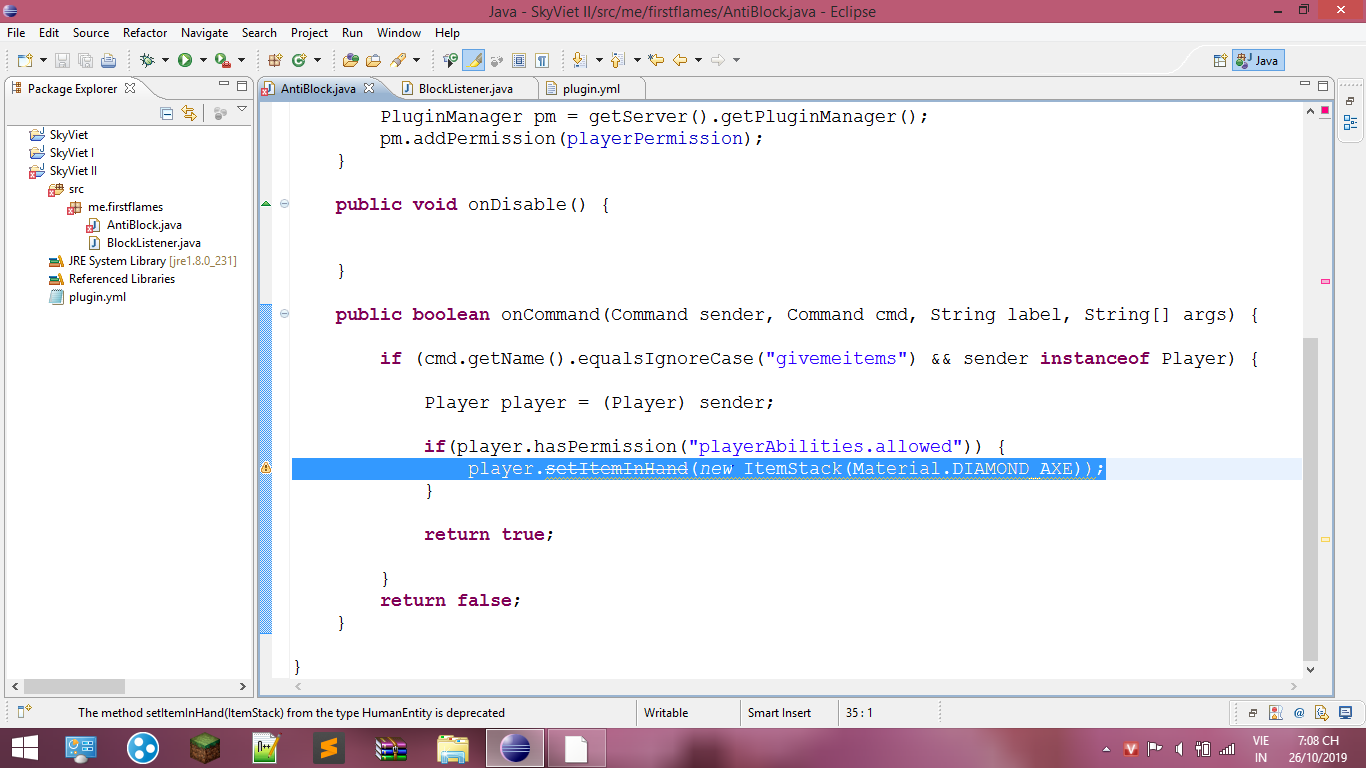Open Package Explorer view menu triangle
The image size is (1366, 768).
241,109
